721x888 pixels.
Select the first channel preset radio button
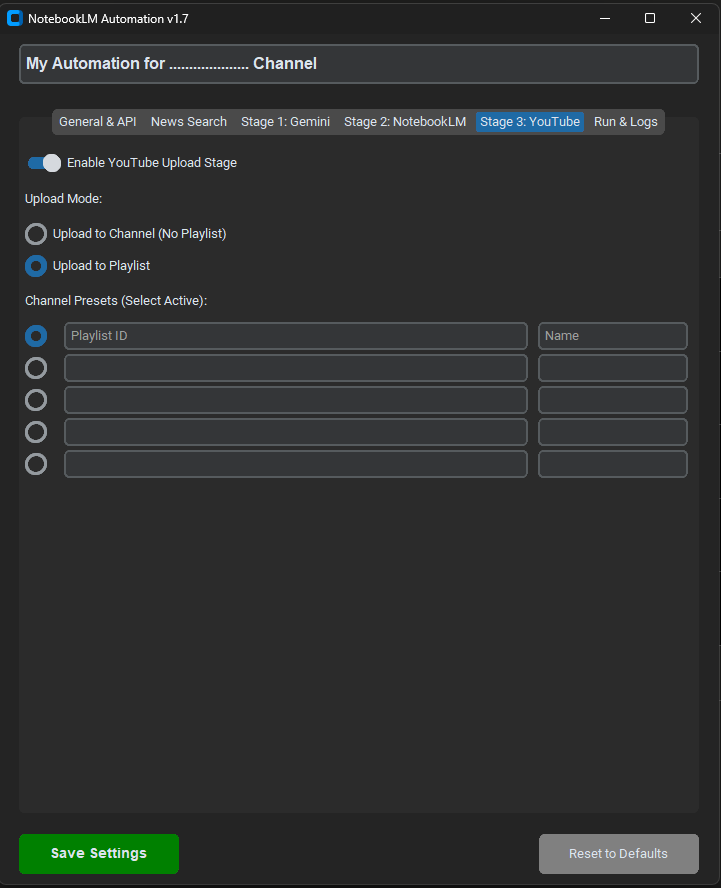(x=36, y=336)
